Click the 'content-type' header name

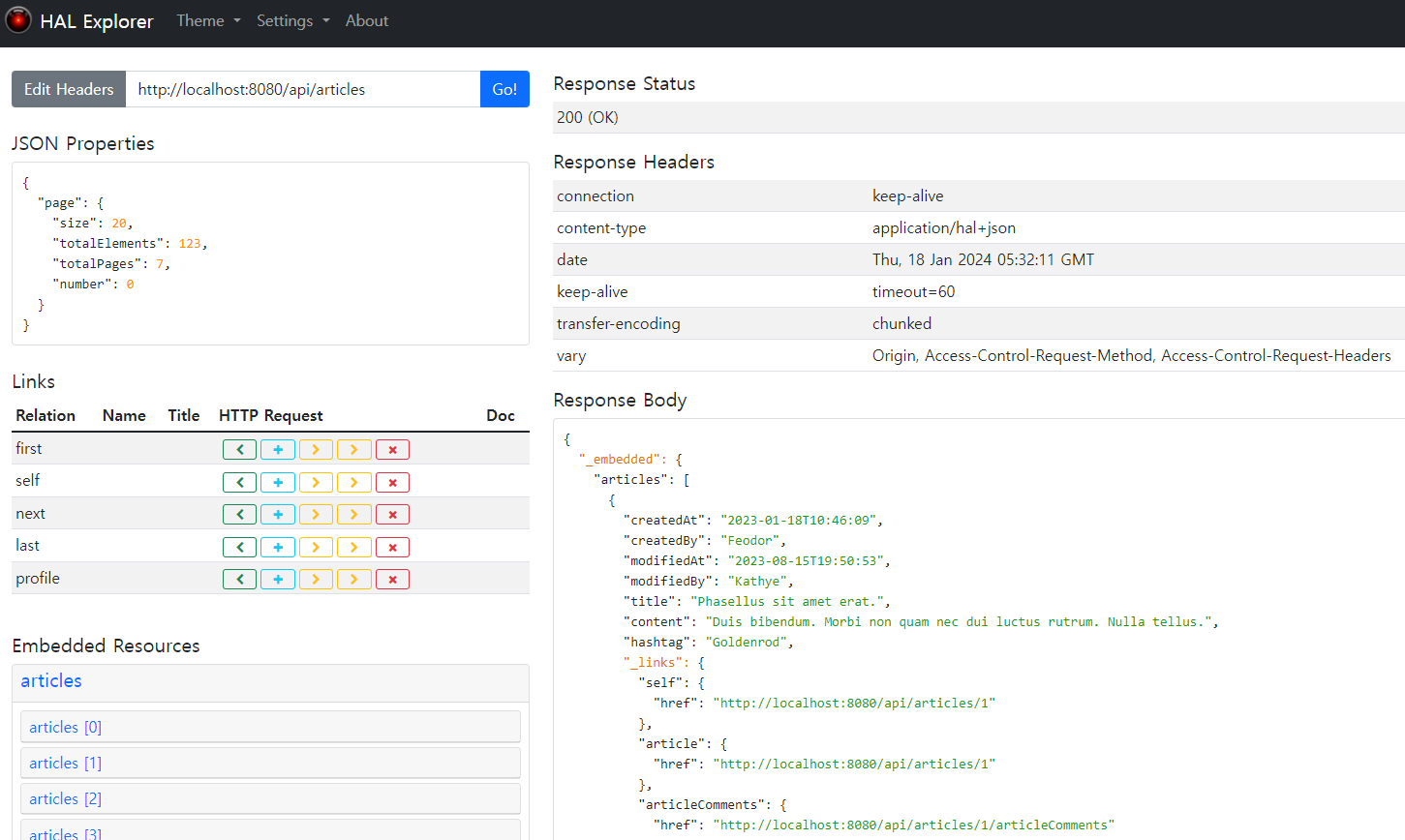tap(601, 227)
